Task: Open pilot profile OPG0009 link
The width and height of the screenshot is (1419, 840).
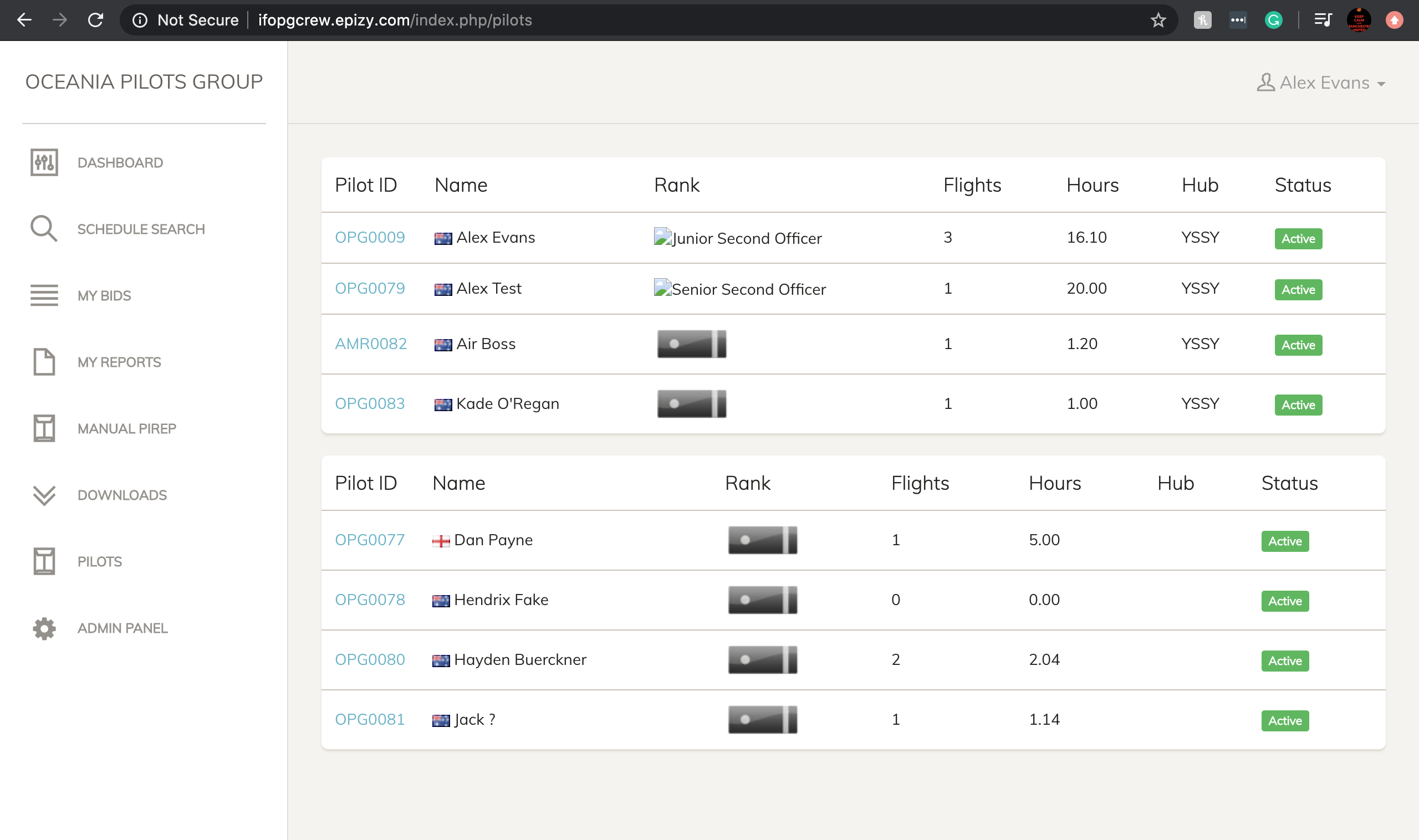Action: [x=370, y=237]
